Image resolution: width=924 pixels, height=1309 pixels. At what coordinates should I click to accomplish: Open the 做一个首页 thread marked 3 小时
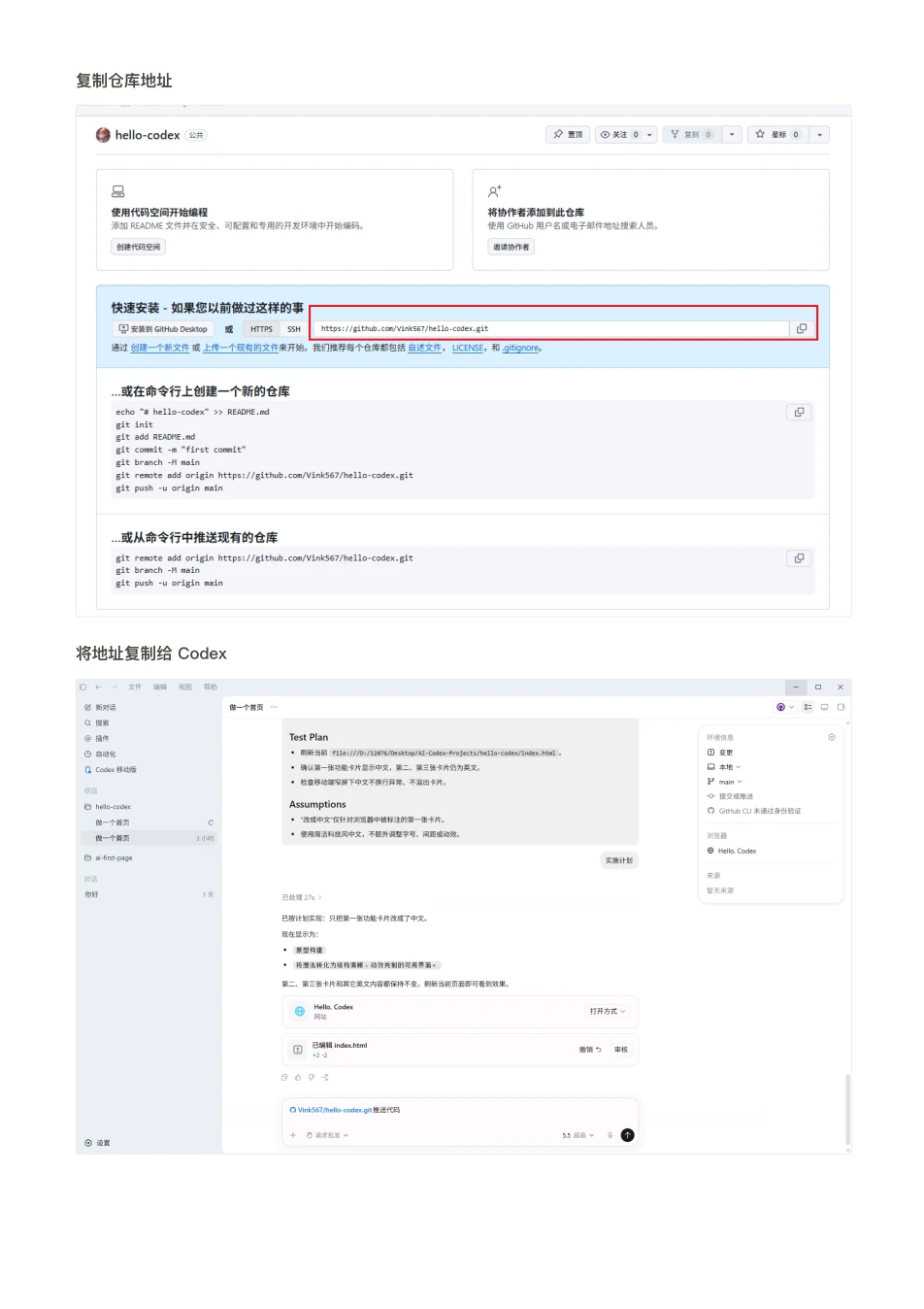click(148, 838)
